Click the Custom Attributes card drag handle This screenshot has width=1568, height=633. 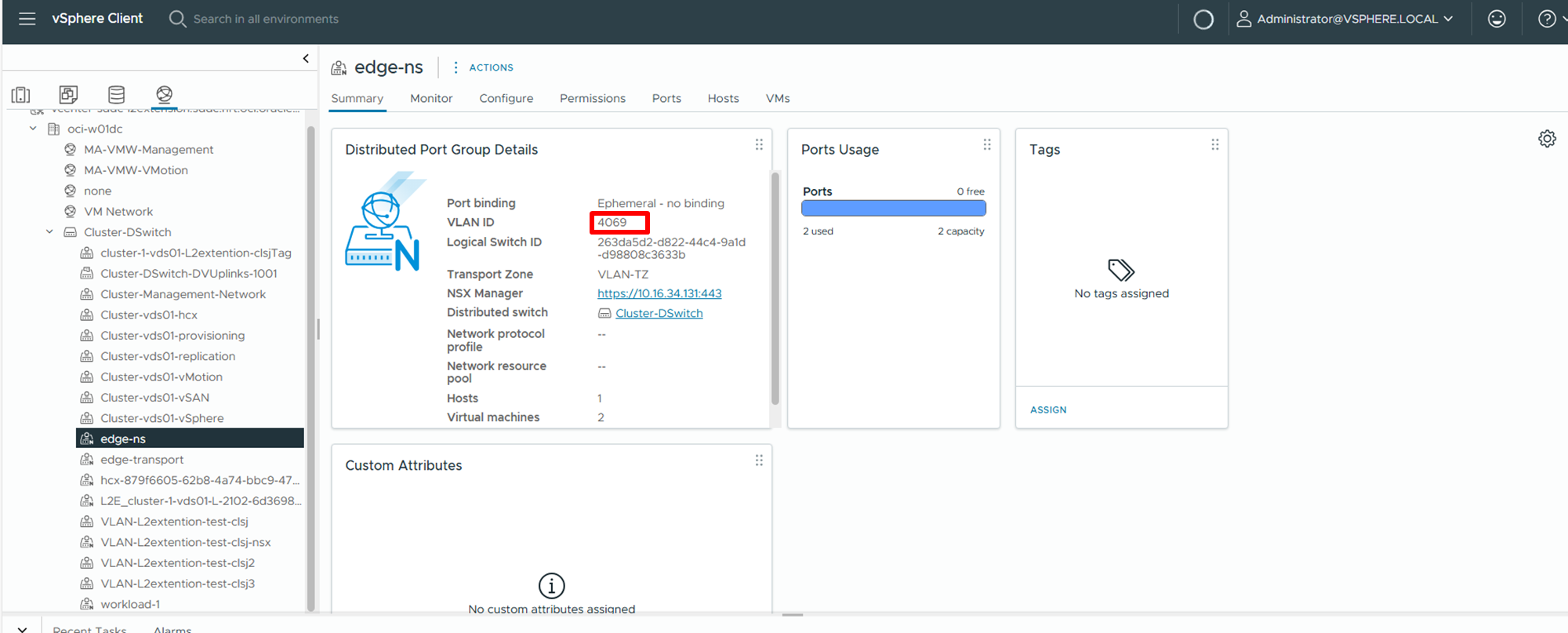759,460
